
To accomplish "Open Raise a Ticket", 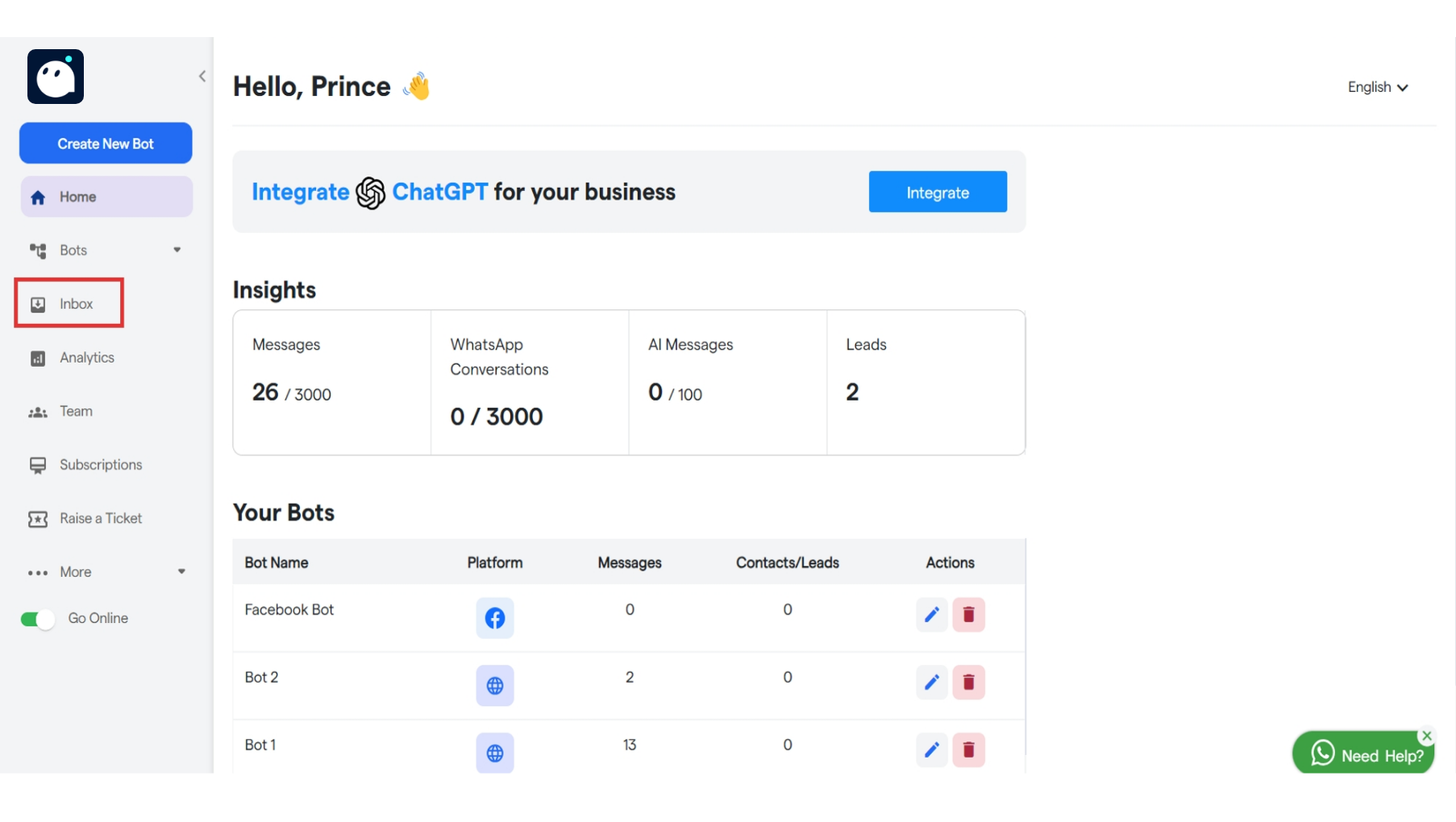I will click(x=101, y=518).
